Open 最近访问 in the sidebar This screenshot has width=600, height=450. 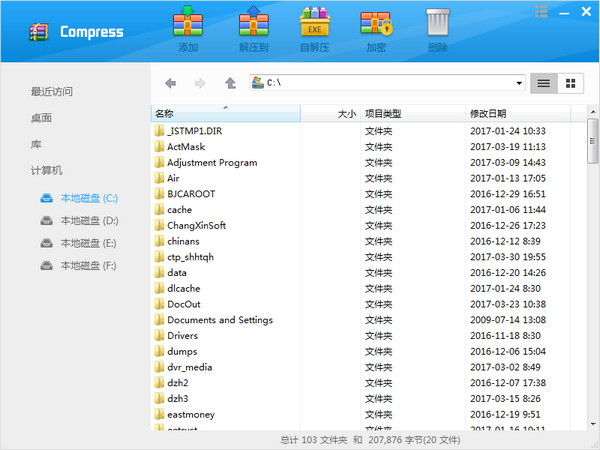(x=51, y=92)
